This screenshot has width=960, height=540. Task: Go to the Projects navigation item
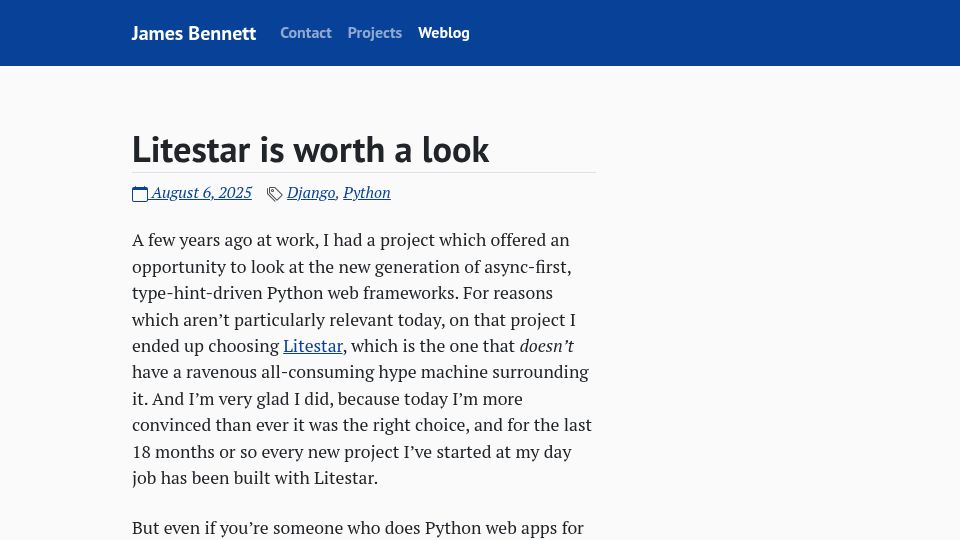(375, 33)
